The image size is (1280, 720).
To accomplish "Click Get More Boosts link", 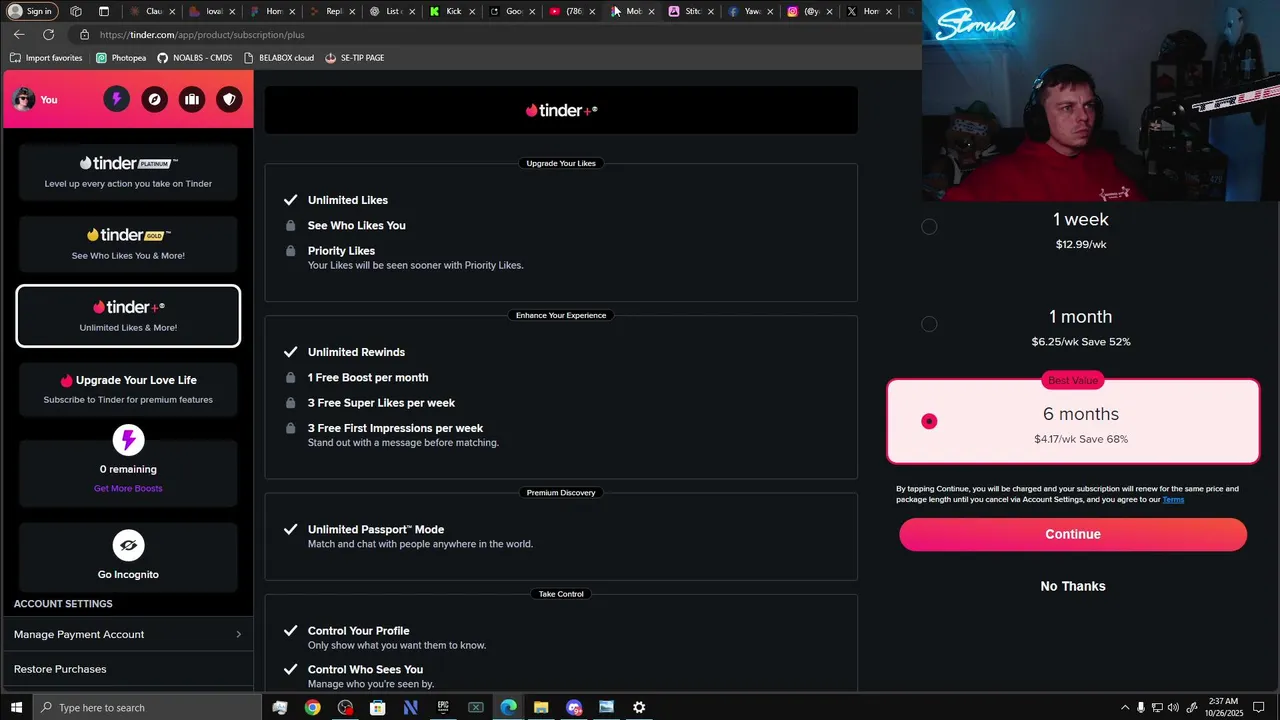I will (128, 488).
